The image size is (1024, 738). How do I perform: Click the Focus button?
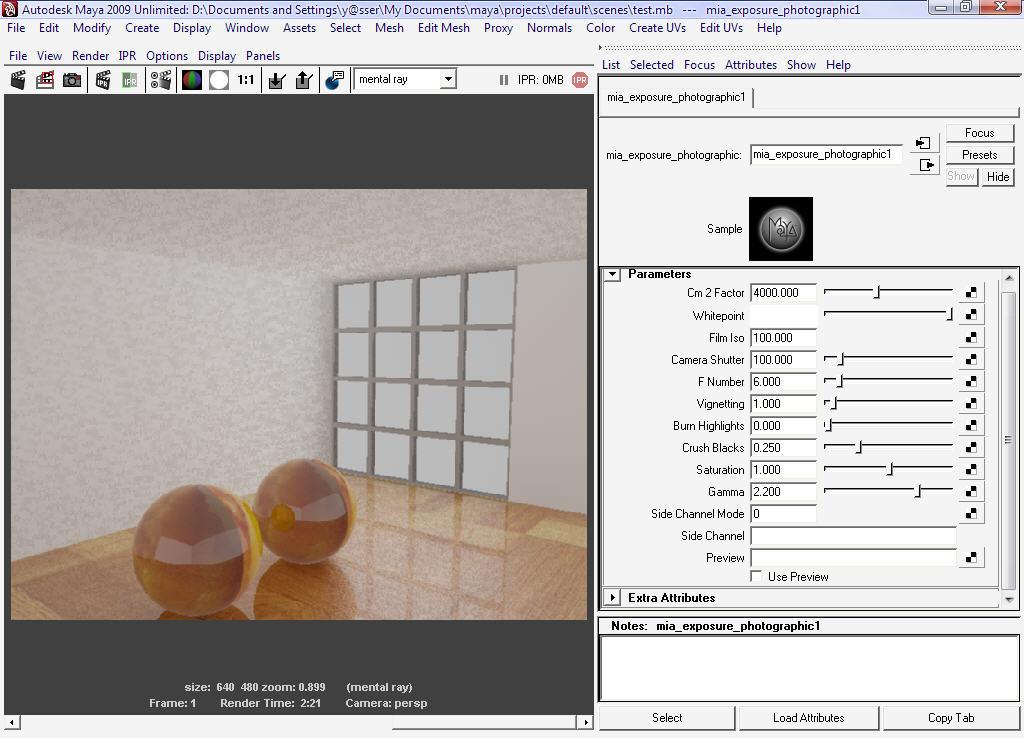tap(980, 133)
